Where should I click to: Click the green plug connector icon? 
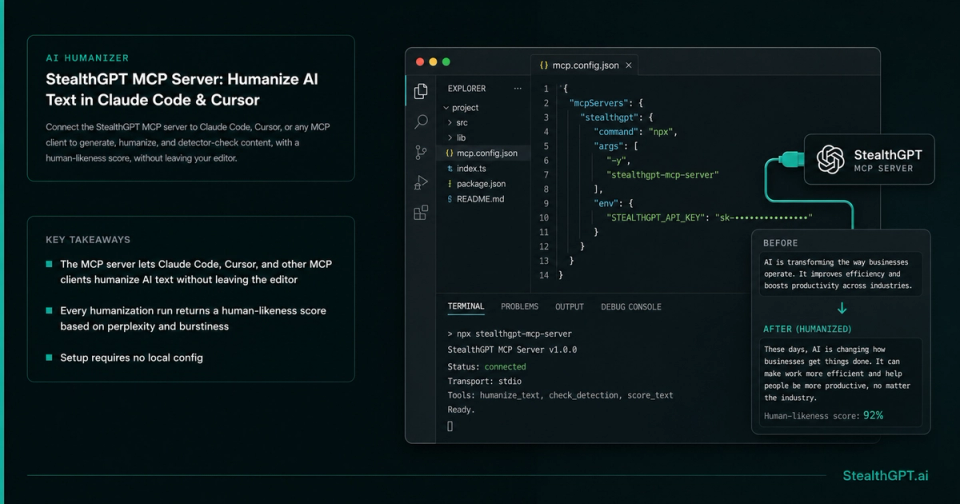[x=791, y=160]
